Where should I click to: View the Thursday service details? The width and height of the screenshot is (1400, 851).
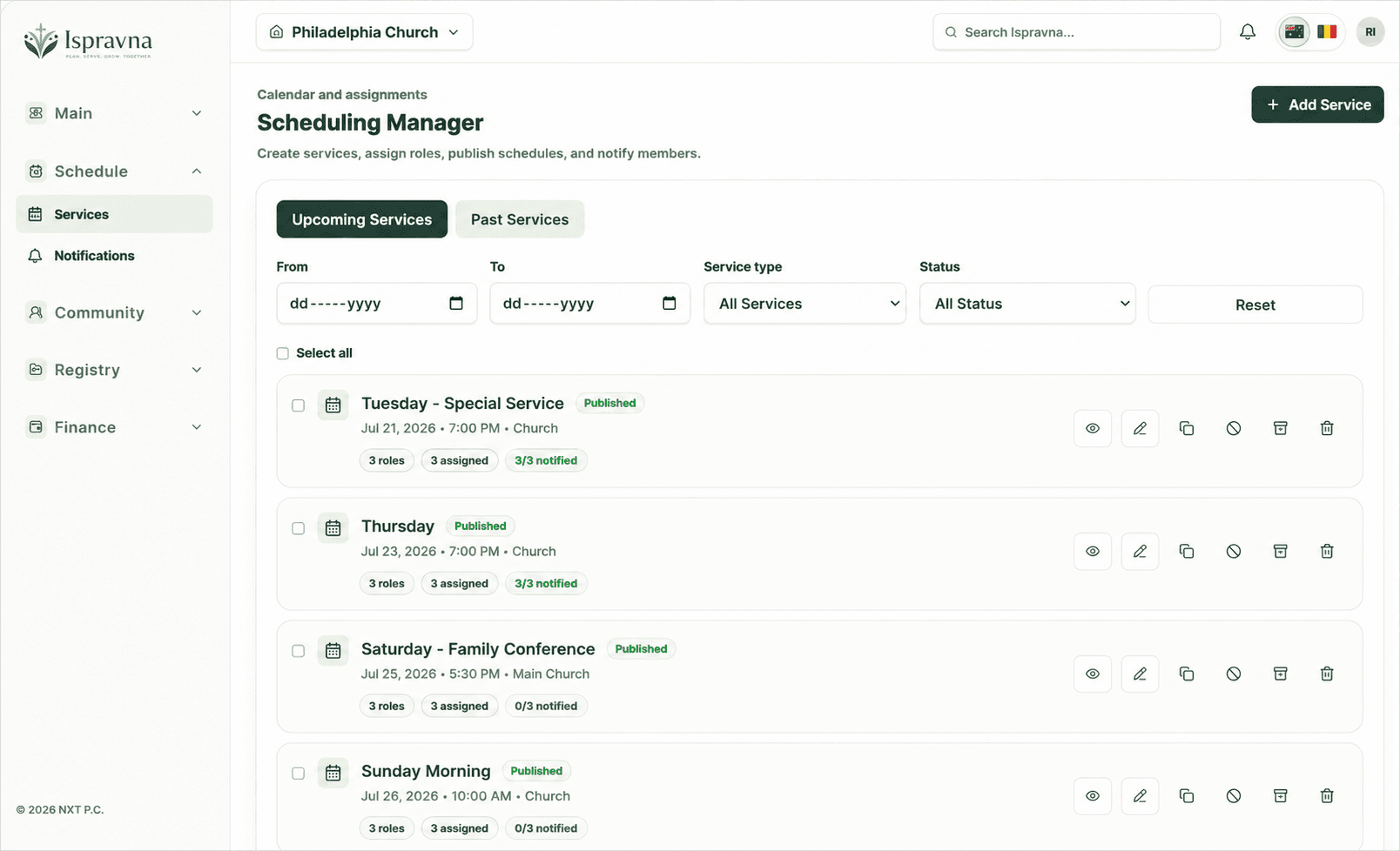point(1093,551)
